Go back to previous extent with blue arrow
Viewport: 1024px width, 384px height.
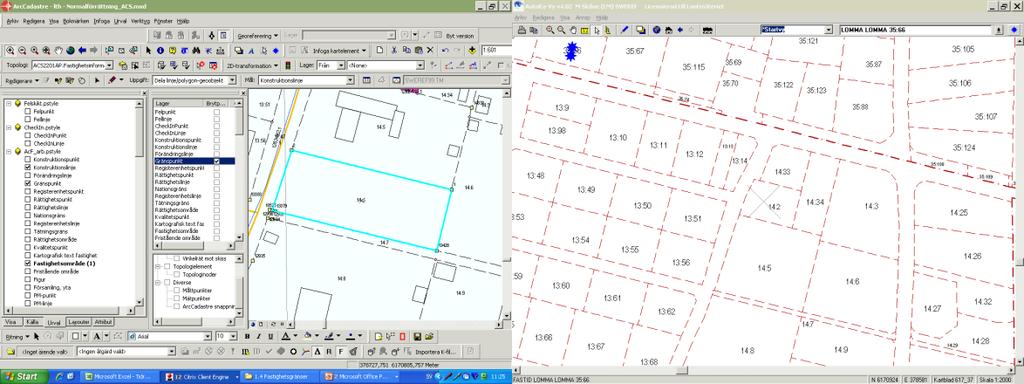[x=82, y=50]
